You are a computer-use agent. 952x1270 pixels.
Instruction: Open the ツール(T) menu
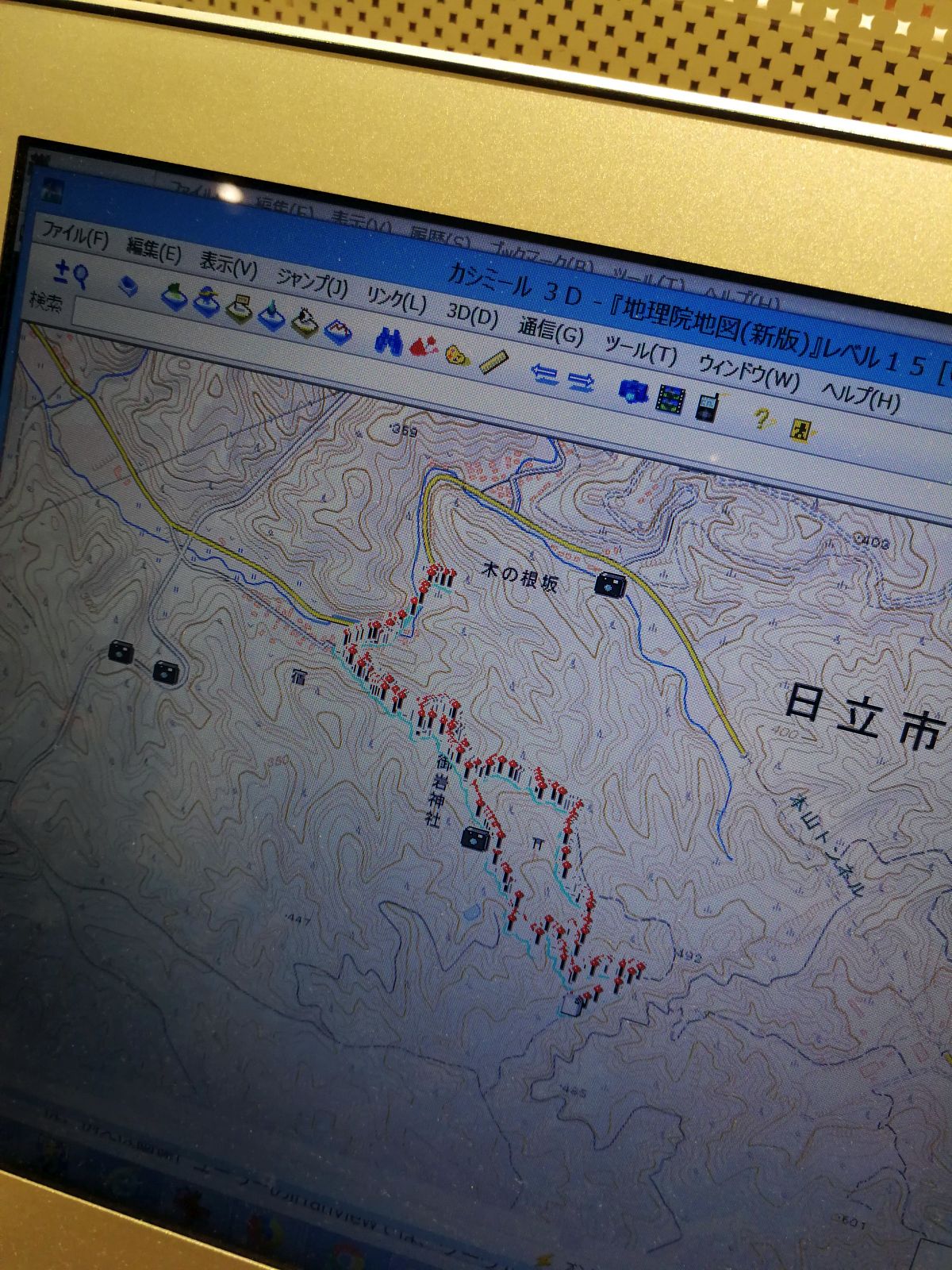640,350
